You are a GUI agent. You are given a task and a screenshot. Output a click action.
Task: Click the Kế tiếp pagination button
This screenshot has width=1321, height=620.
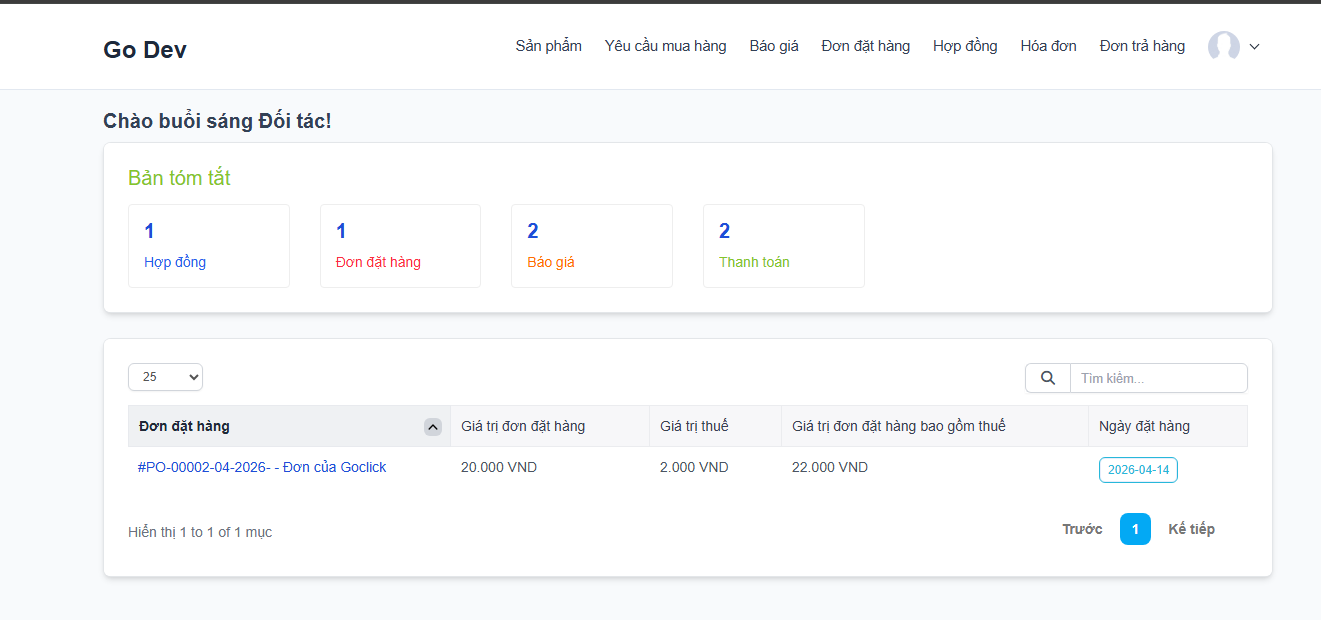(1191, 529)
